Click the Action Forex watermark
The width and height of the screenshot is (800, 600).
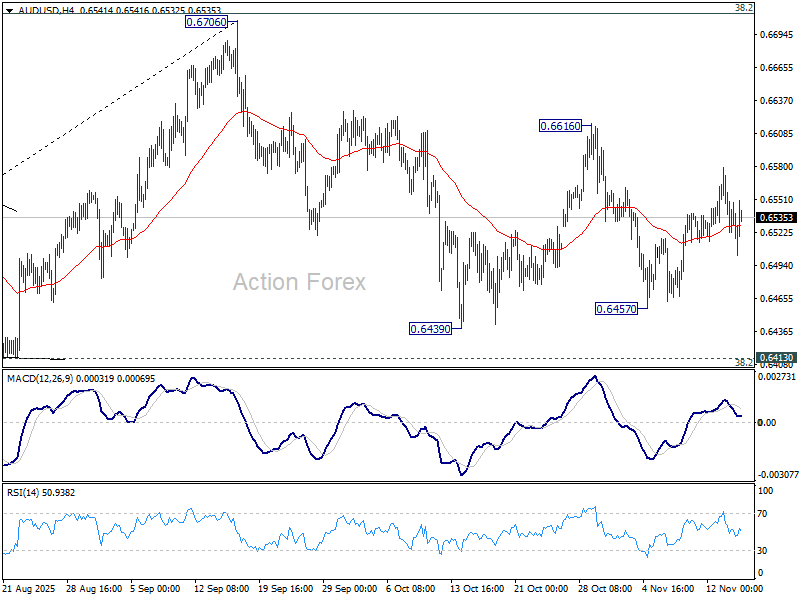(299, 282)
